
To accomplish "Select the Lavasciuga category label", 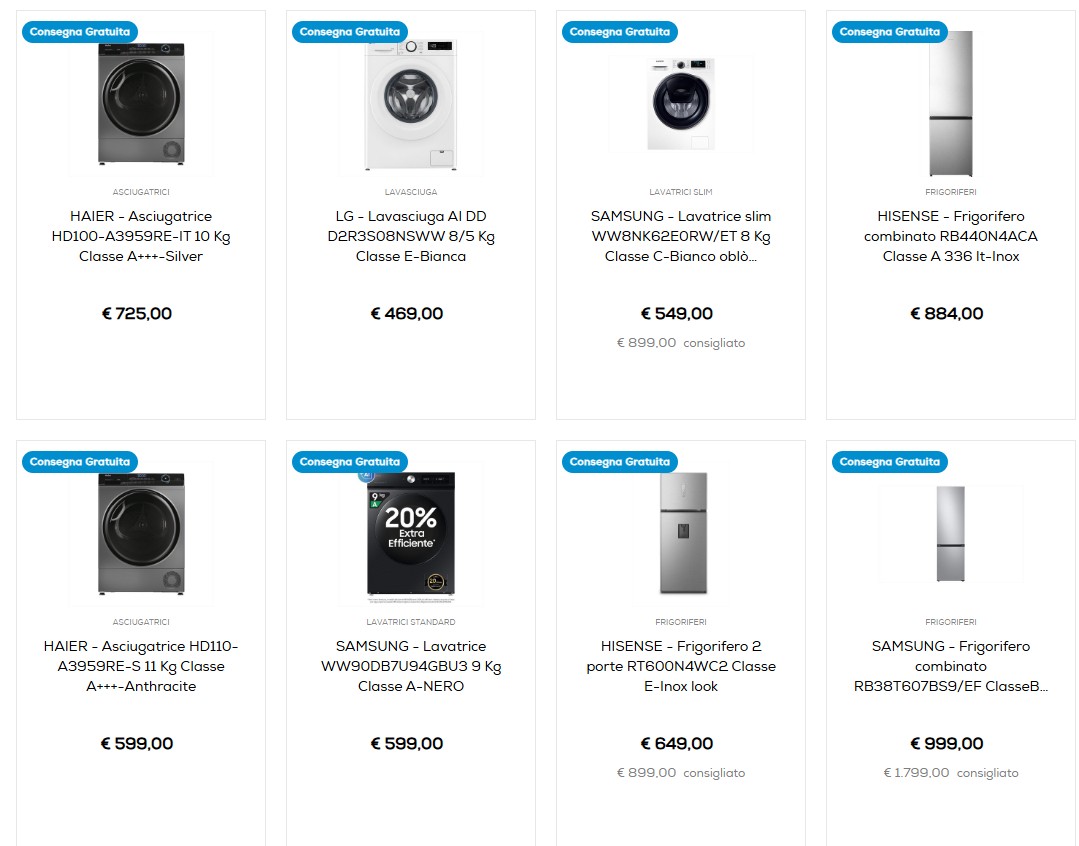I will (x=411, y=192).
